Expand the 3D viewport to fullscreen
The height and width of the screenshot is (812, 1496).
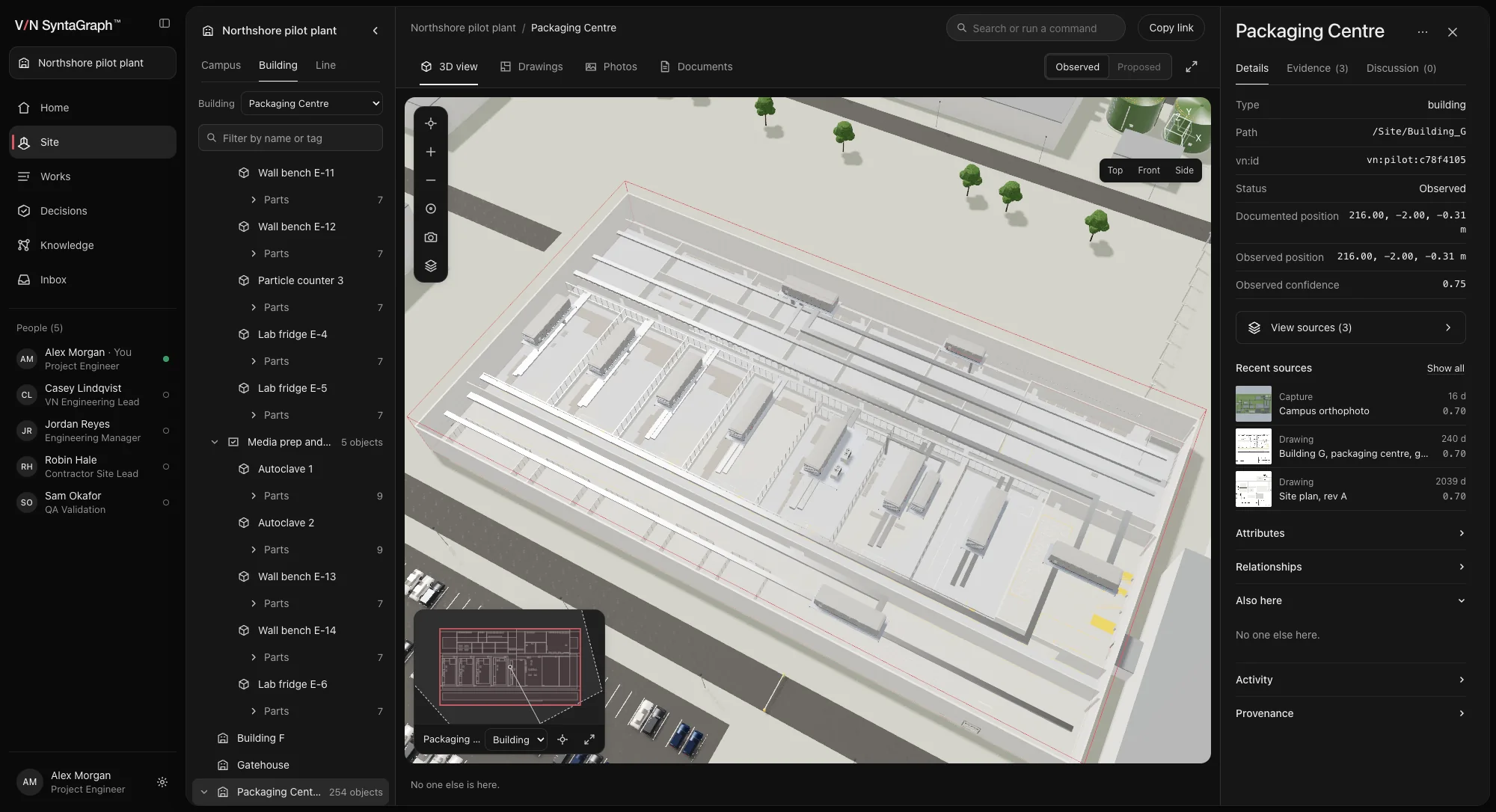(1192, 67)
